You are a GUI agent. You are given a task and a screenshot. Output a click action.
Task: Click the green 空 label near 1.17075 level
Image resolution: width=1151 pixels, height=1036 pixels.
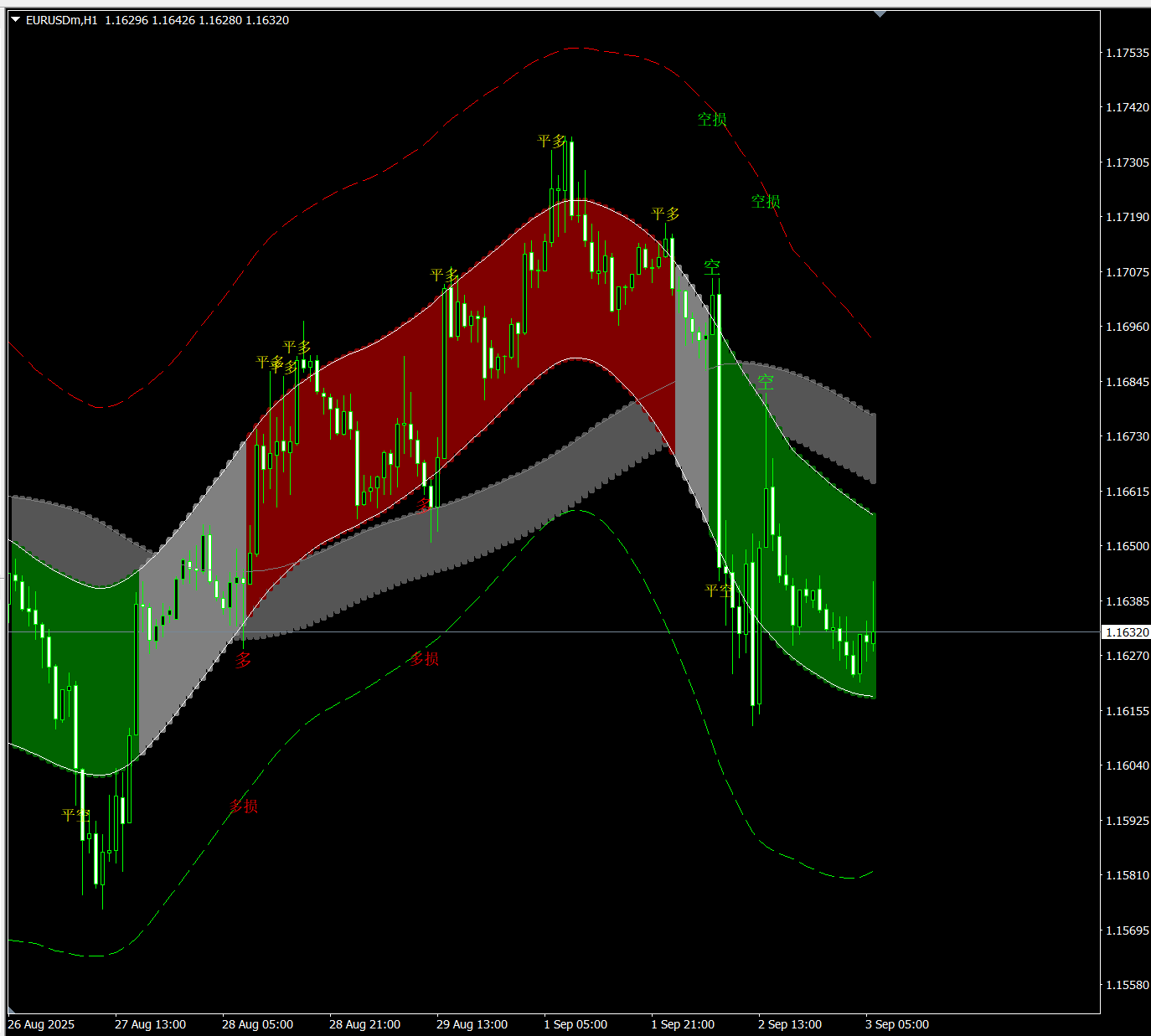point(712,267)
